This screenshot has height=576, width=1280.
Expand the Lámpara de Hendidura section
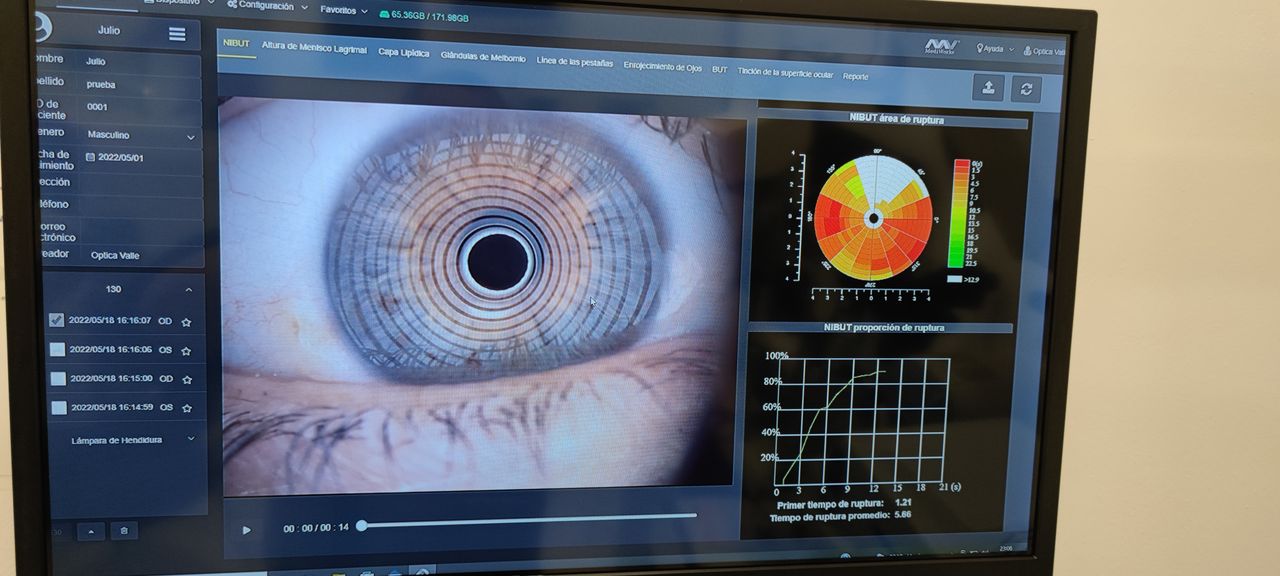(x=190, y=439)
